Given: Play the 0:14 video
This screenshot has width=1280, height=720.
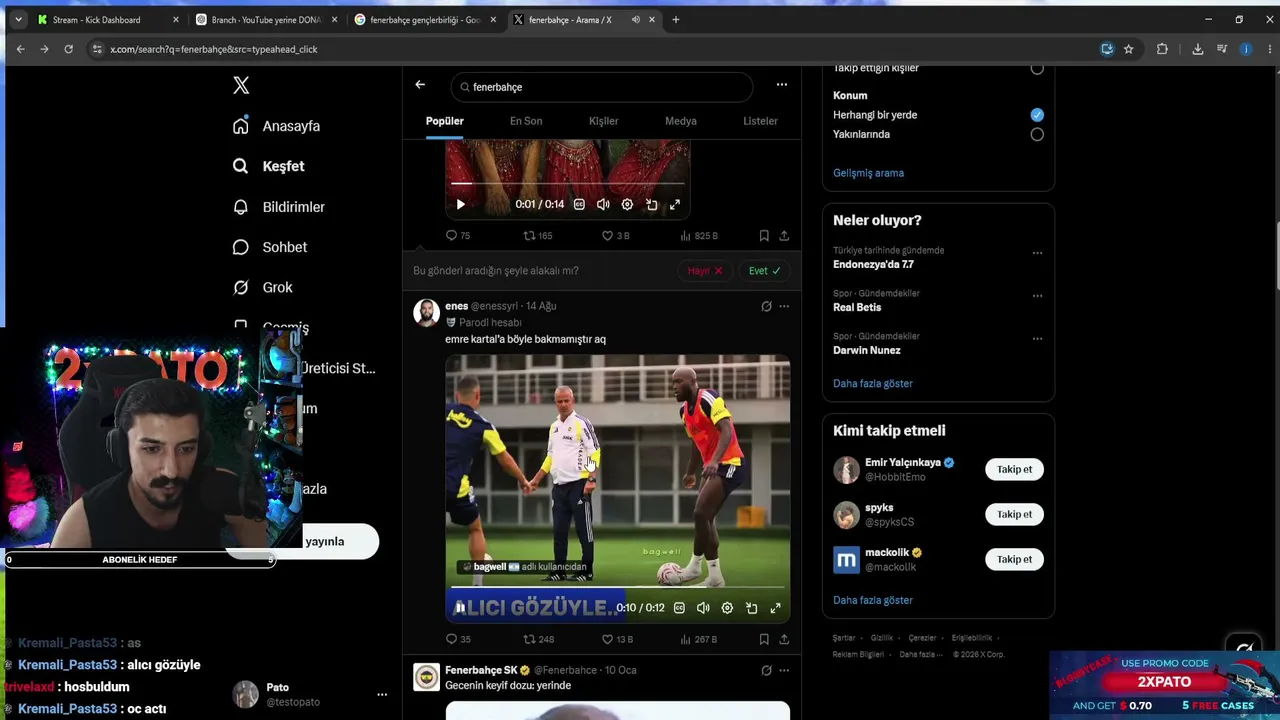Looking at the screenshot, I should tap(460, 204).
